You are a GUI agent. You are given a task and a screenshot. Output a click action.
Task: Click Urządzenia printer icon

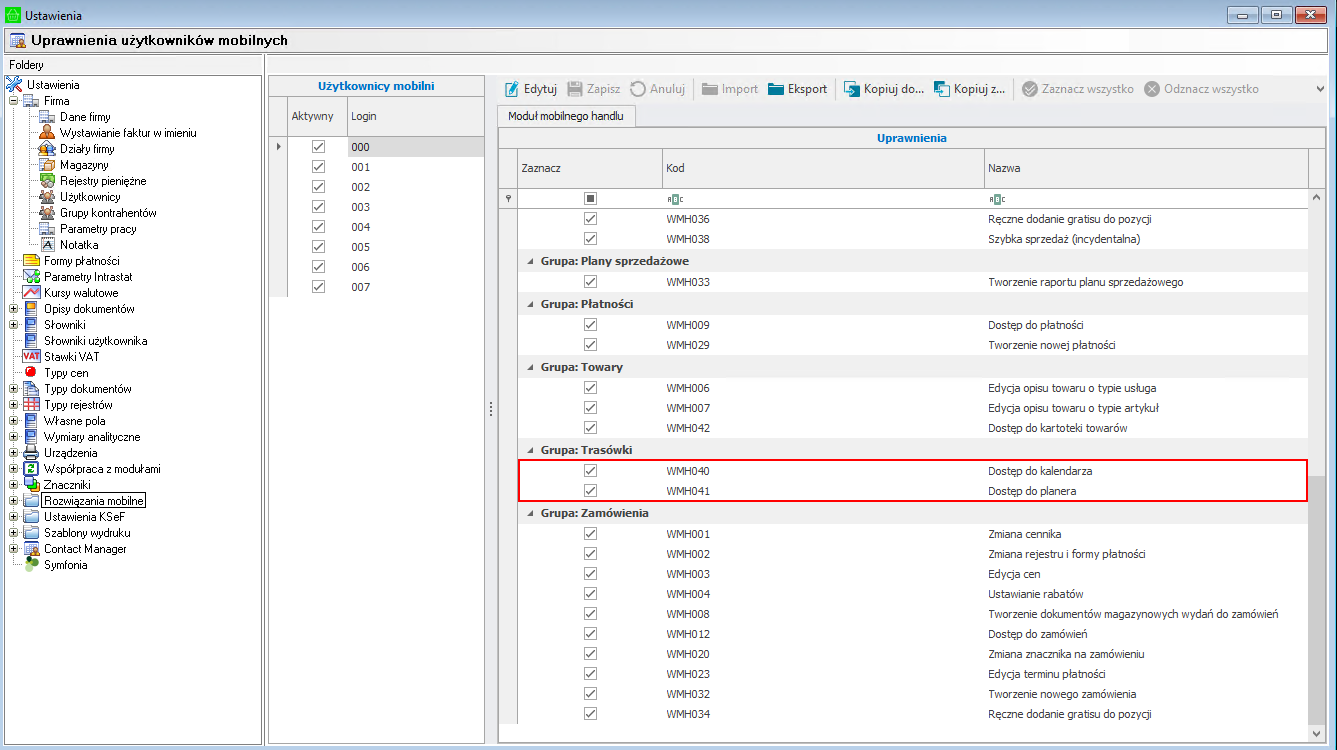click(31, 453)
